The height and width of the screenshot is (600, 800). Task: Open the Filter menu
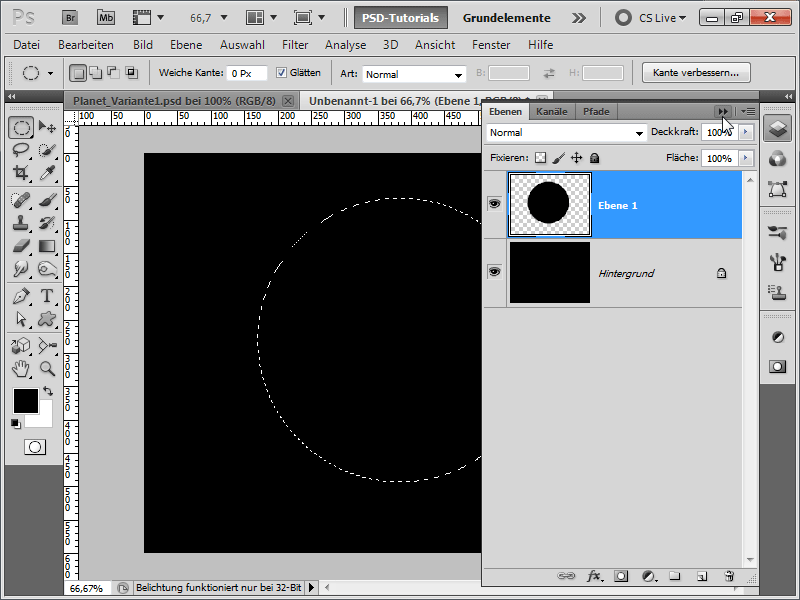(x=295, y=45)
